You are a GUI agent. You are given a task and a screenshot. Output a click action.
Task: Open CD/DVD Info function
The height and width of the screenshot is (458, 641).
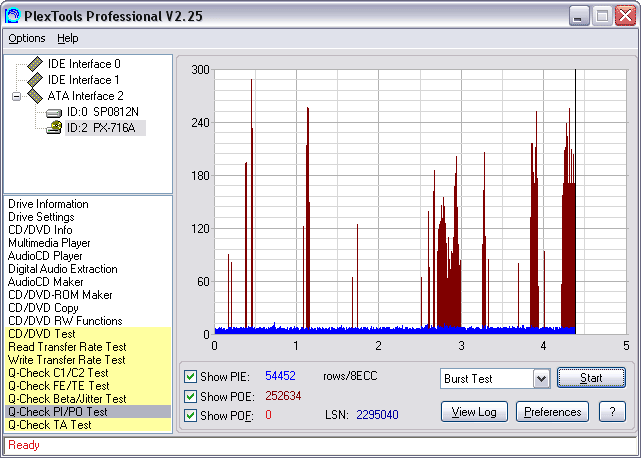[40, 230]
